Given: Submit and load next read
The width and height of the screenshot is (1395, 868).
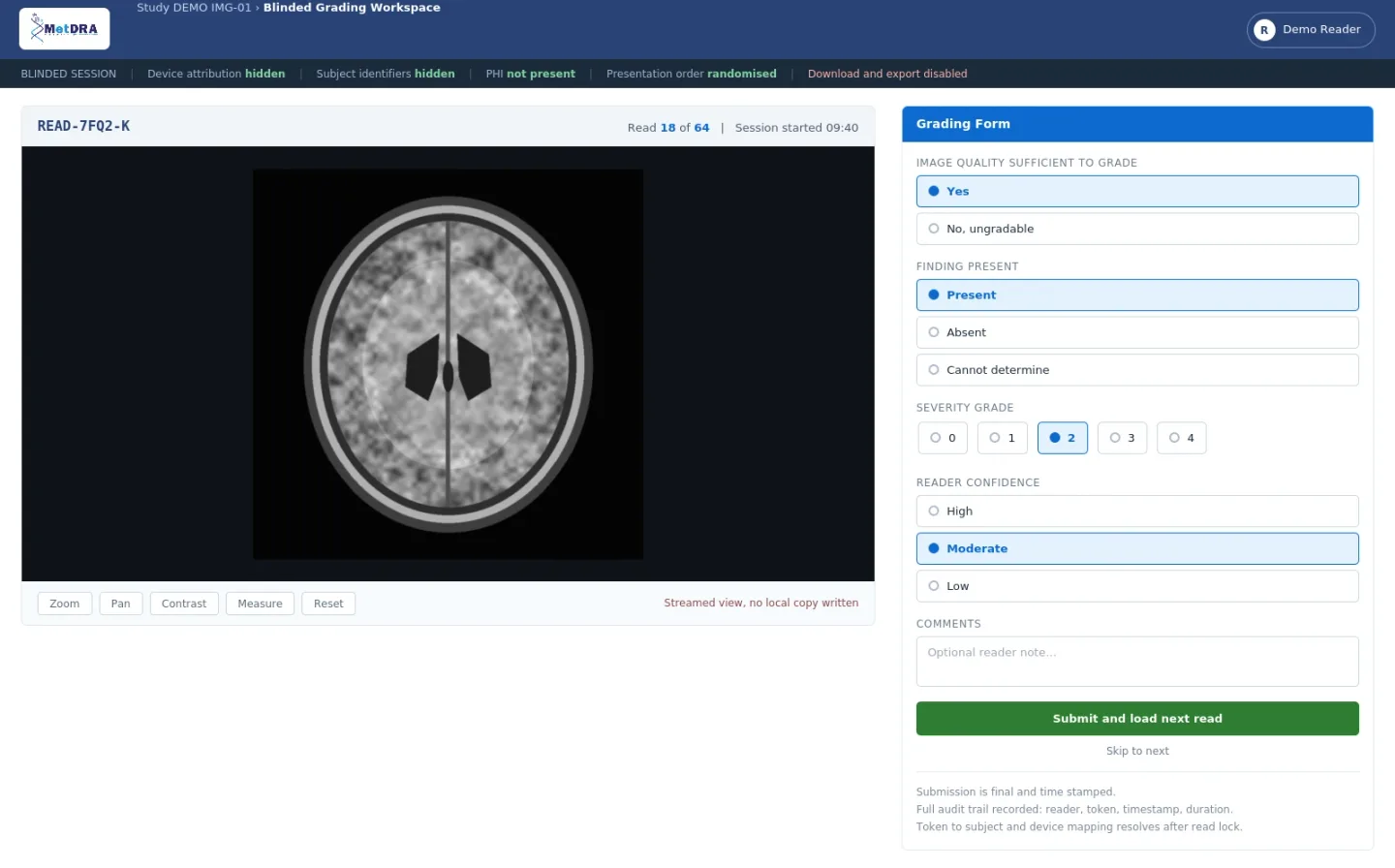Looking at the screenshot, I should (1137, 719).
